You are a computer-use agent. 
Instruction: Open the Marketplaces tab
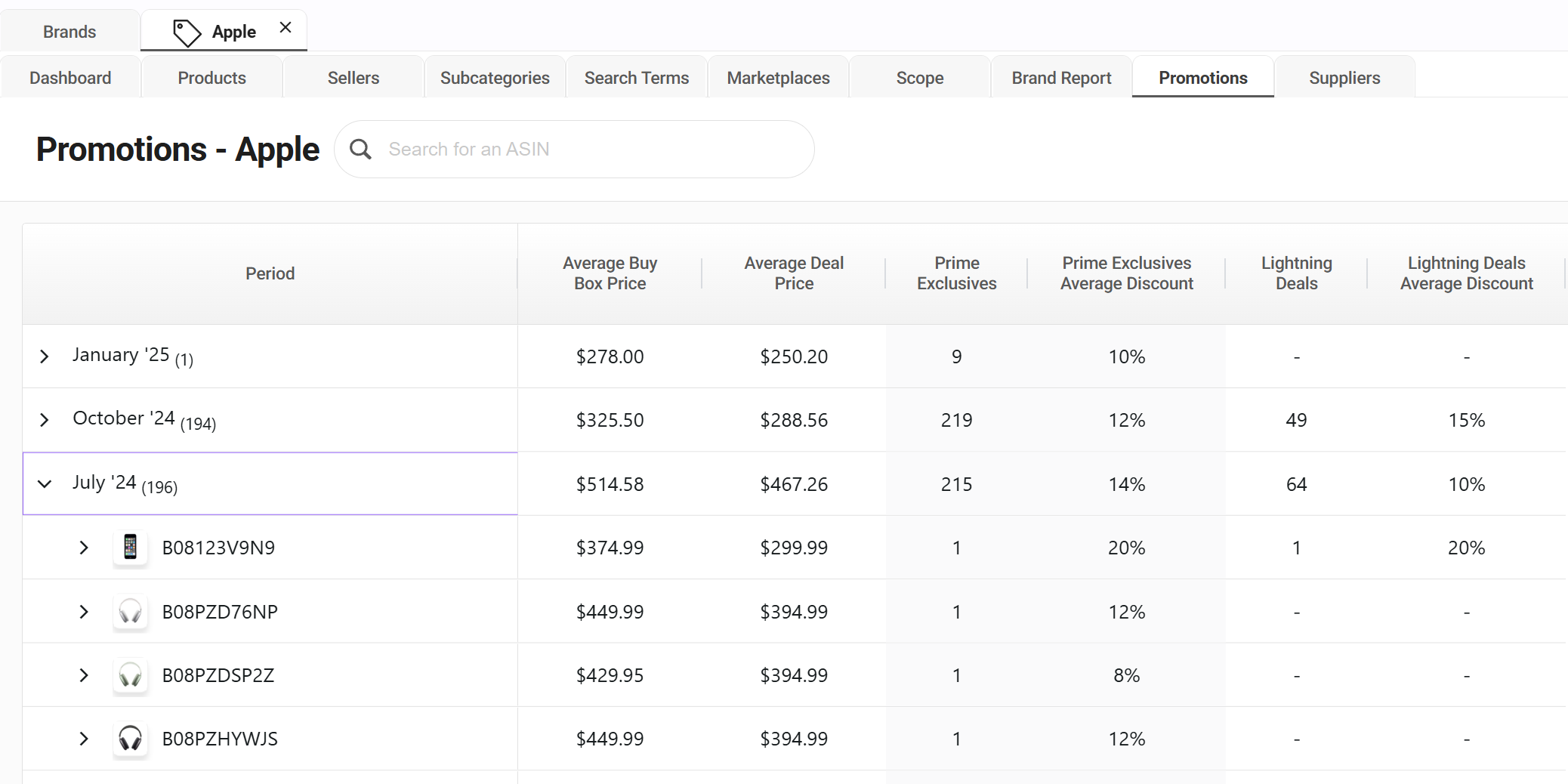(x=779, y=78)
